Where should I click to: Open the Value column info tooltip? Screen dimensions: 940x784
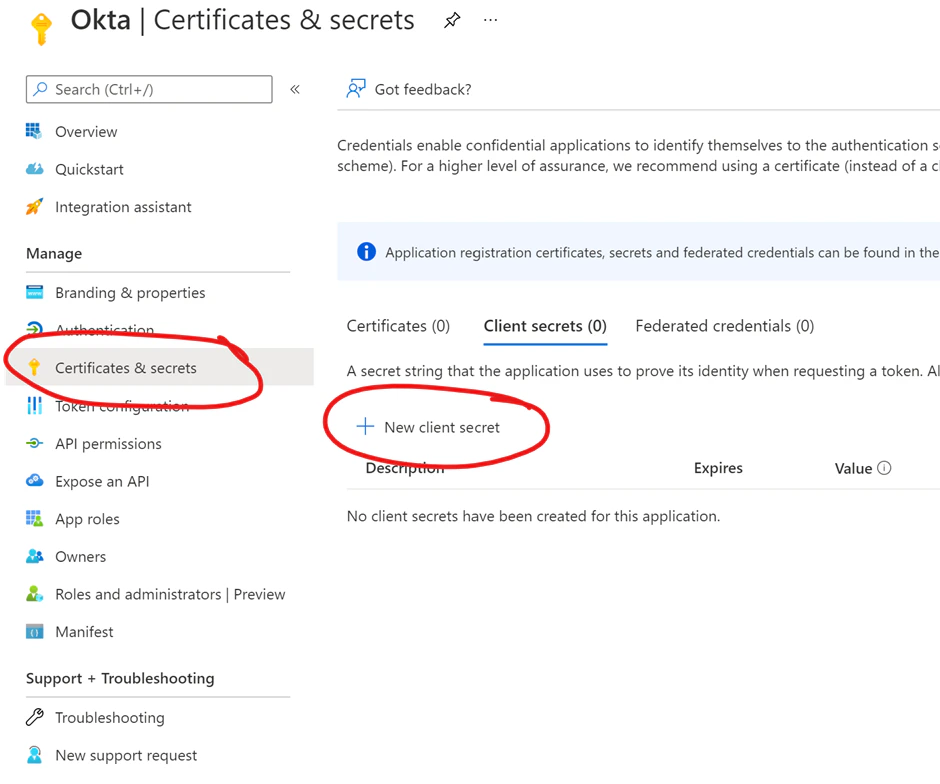click(886, 468)
